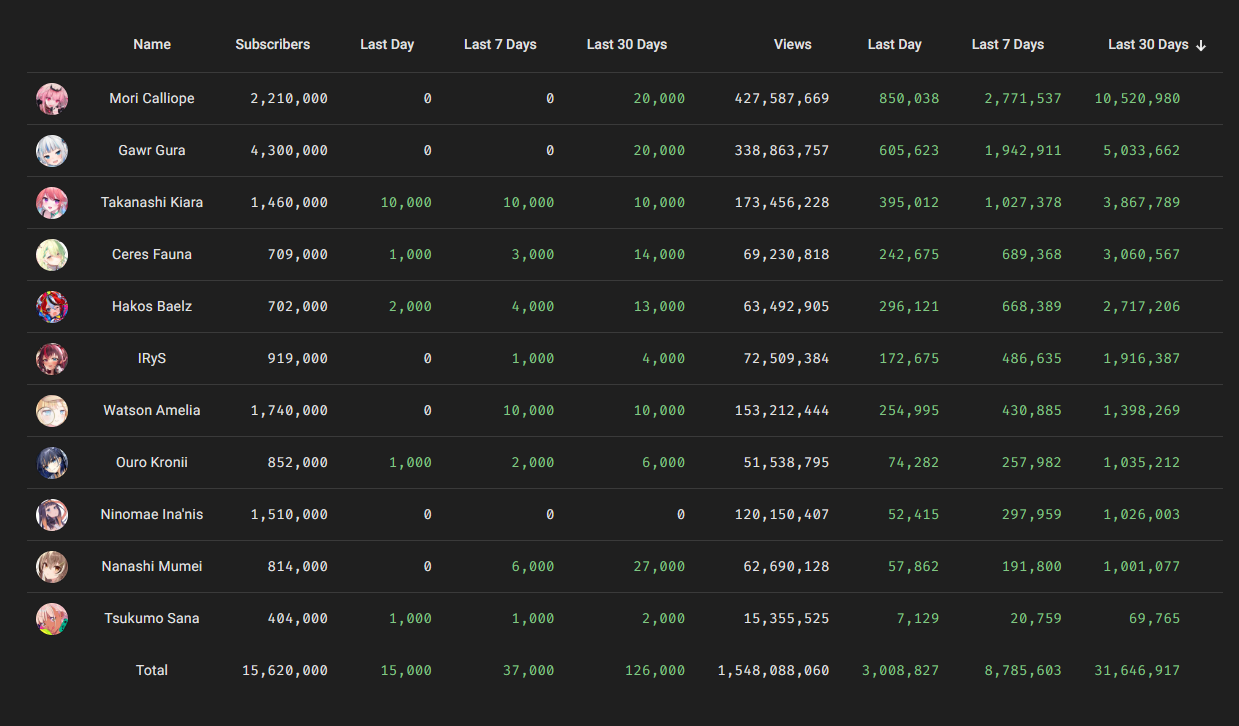
Task: Click Tsukumo Sana's avatar icon
Action: [x=52, y=619]
